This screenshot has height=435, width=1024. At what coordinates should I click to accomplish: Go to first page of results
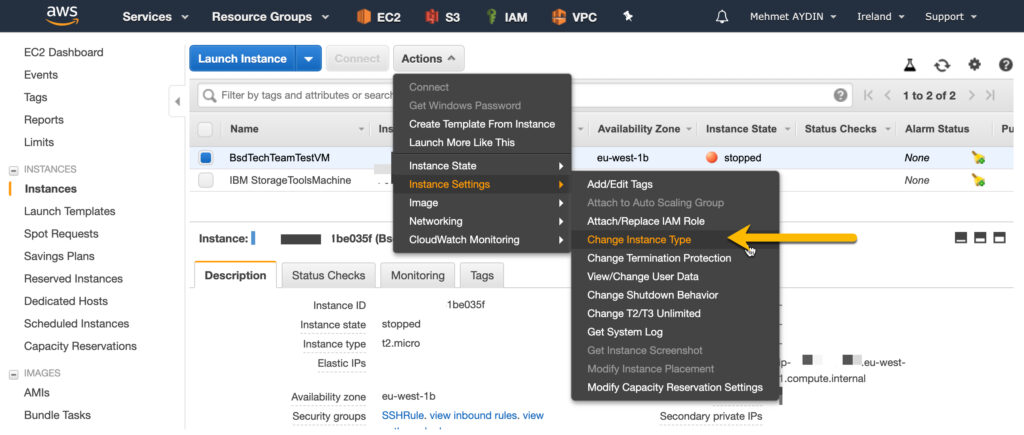point(868,95)
